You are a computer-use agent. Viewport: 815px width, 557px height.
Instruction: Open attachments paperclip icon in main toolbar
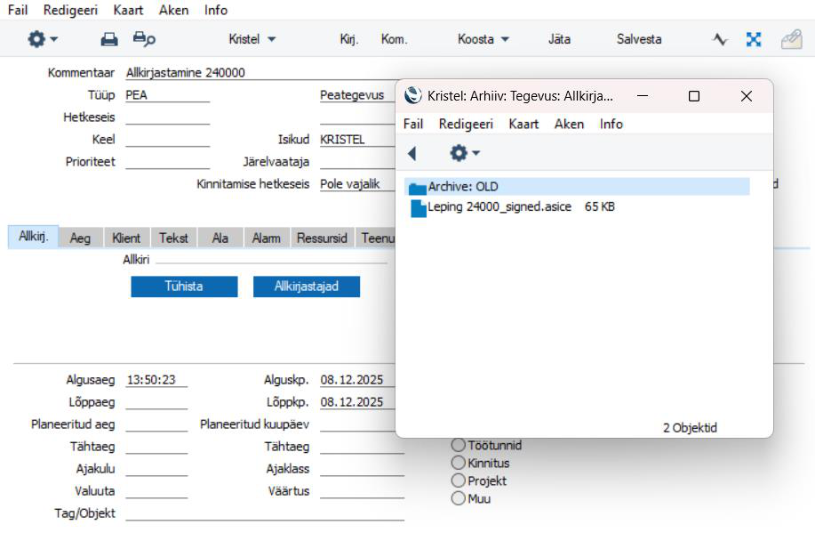point(792,39)
